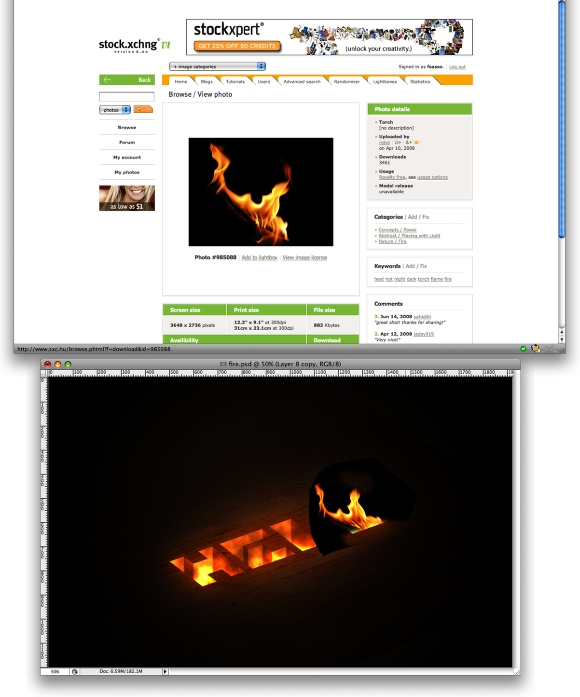Open the Randomizer tab
The width and height of the screenshot is (580, 697).
(x=347, y=81)
